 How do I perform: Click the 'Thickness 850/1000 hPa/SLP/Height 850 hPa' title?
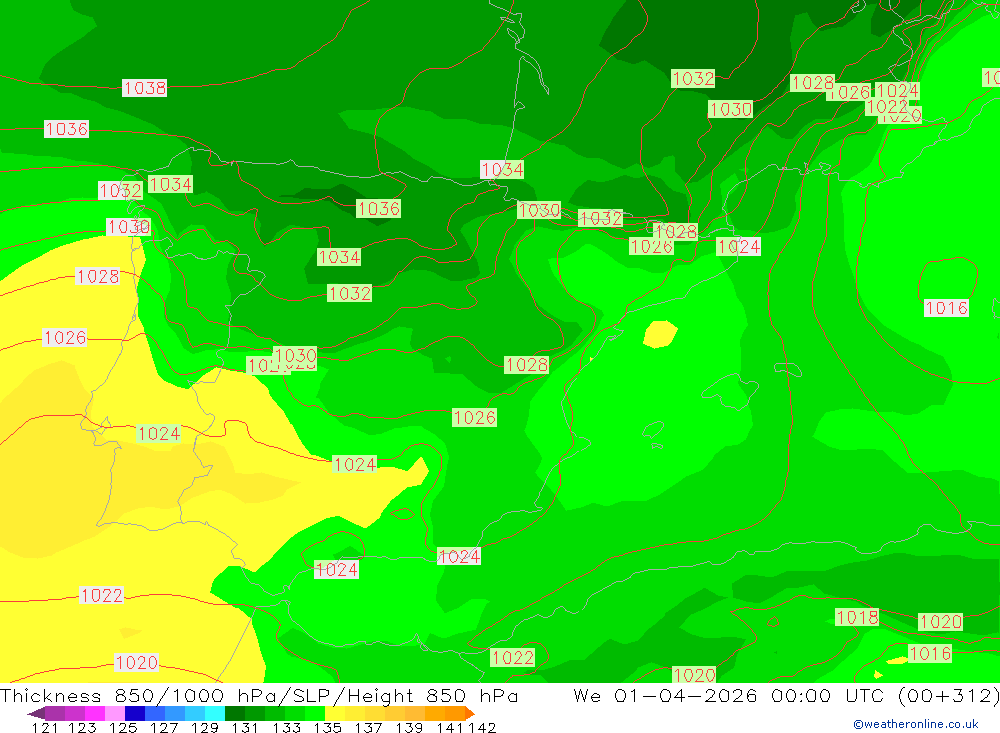259,695
